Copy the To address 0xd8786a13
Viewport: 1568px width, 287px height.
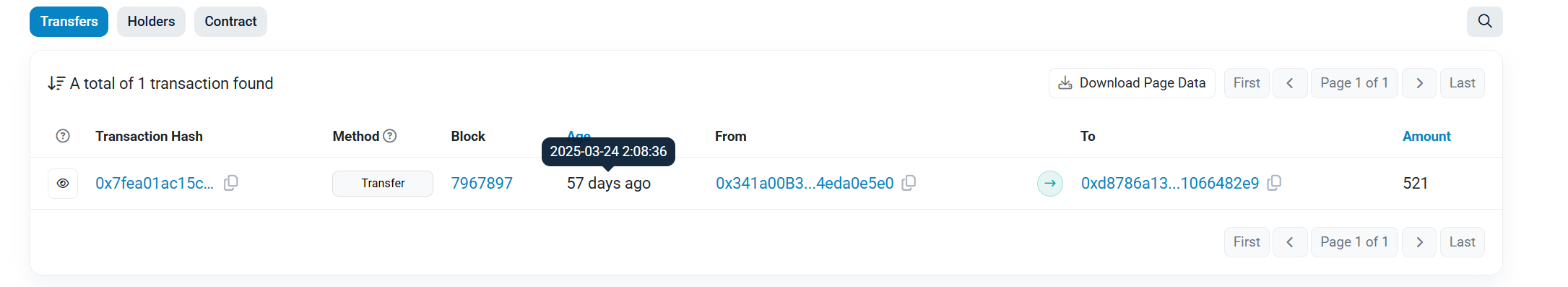click(x=1275, y=183)
